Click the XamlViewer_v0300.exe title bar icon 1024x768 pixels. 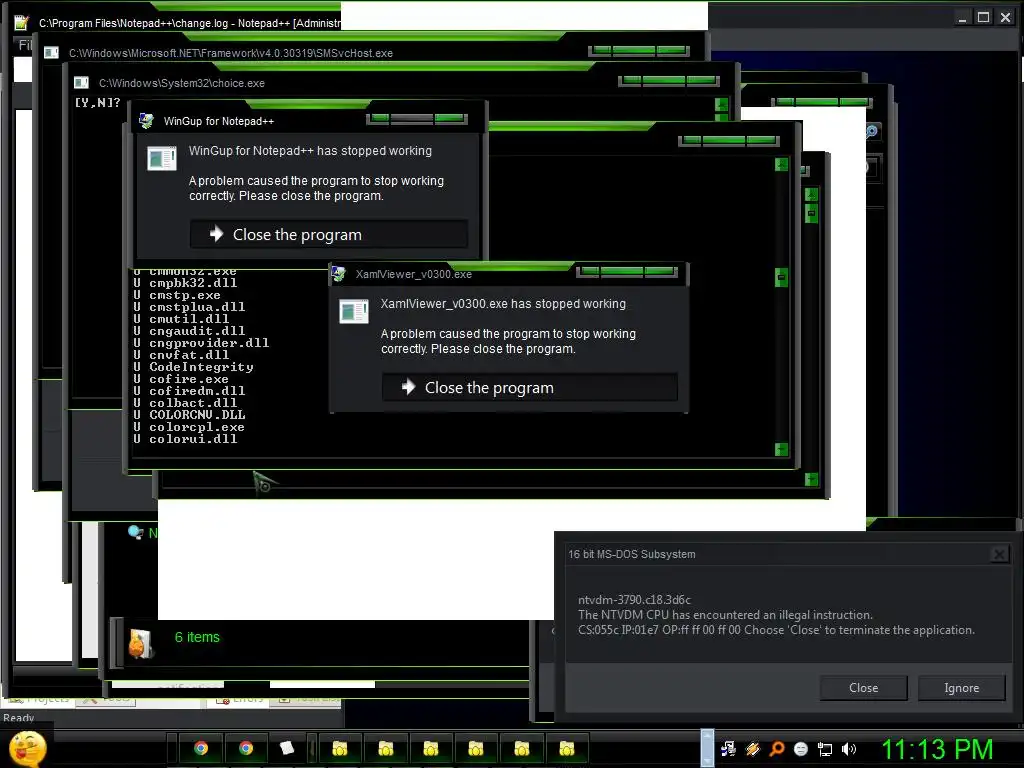pyautogui.click(x=338, y=274)
